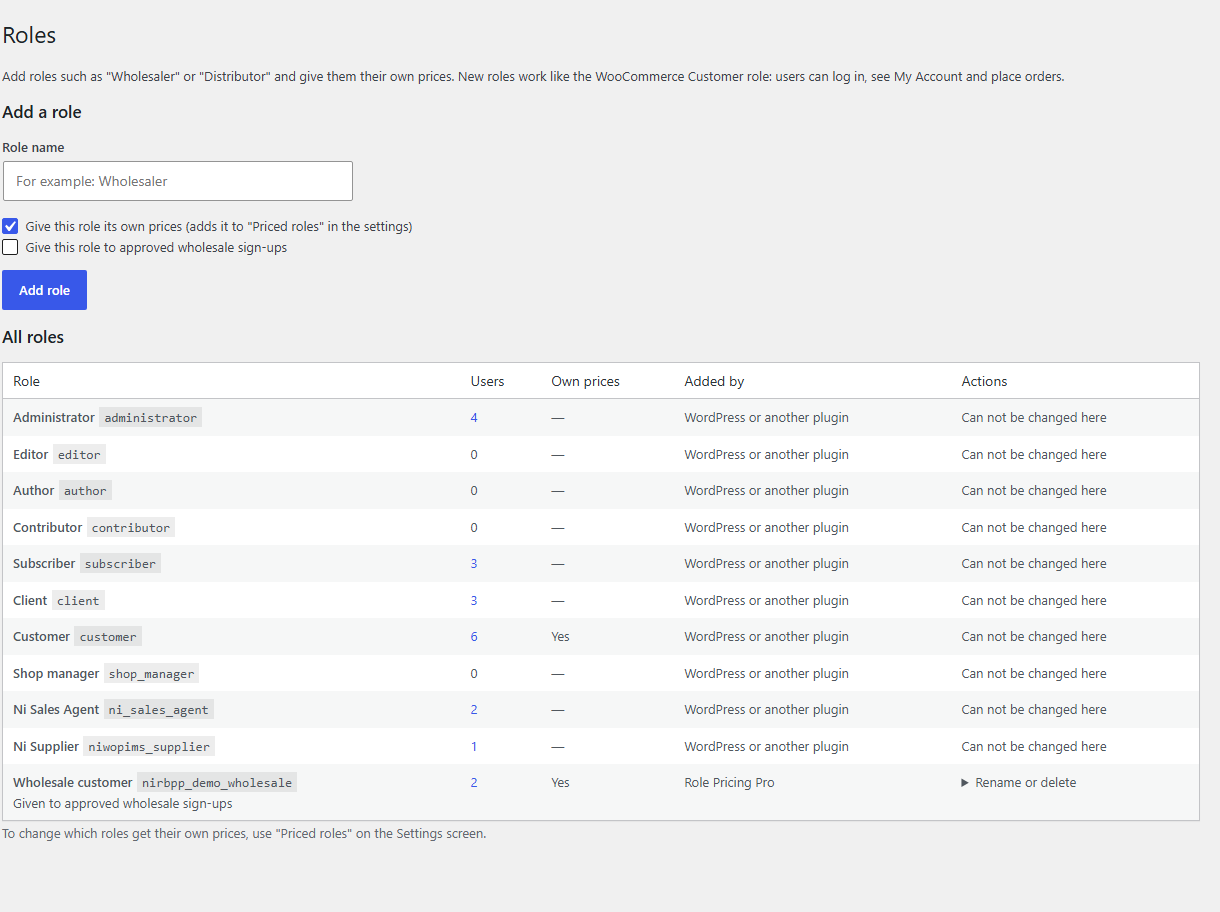The width and height of the screenshot is (1220, 912).
Task: Click the 'Added by' column header
Action: [x=714, y=381]
